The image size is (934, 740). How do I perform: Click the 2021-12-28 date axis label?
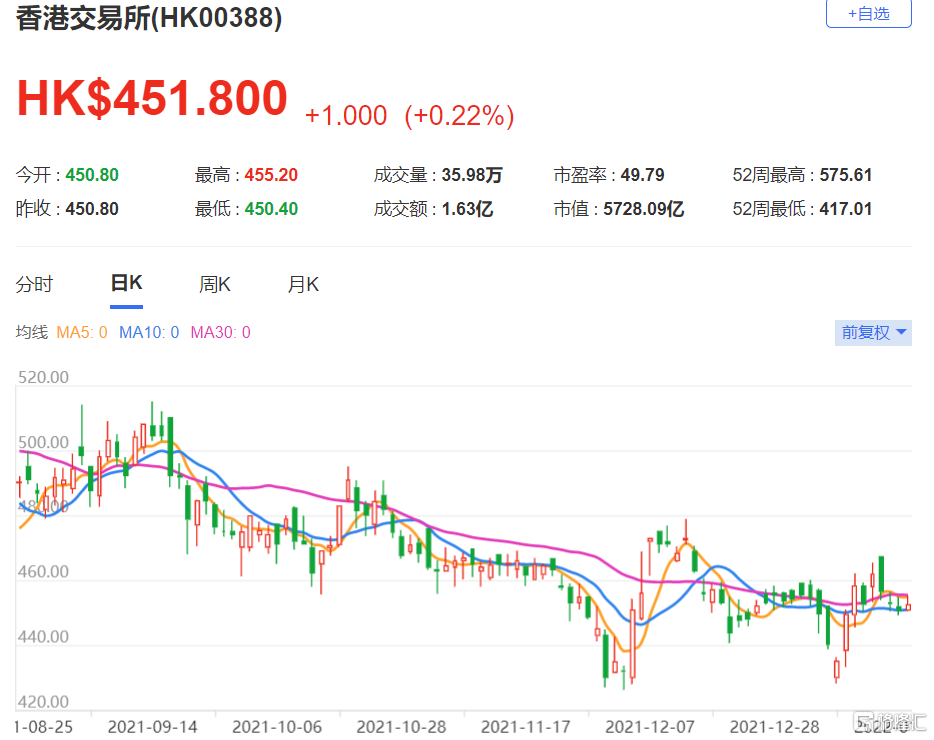point(775,727)
